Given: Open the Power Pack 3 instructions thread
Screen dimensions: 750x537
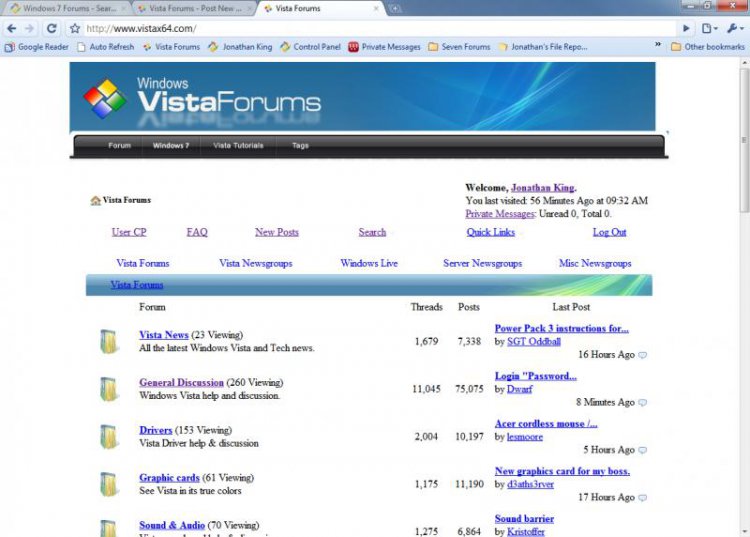Looking at the screenshot, I should point(562,329).
